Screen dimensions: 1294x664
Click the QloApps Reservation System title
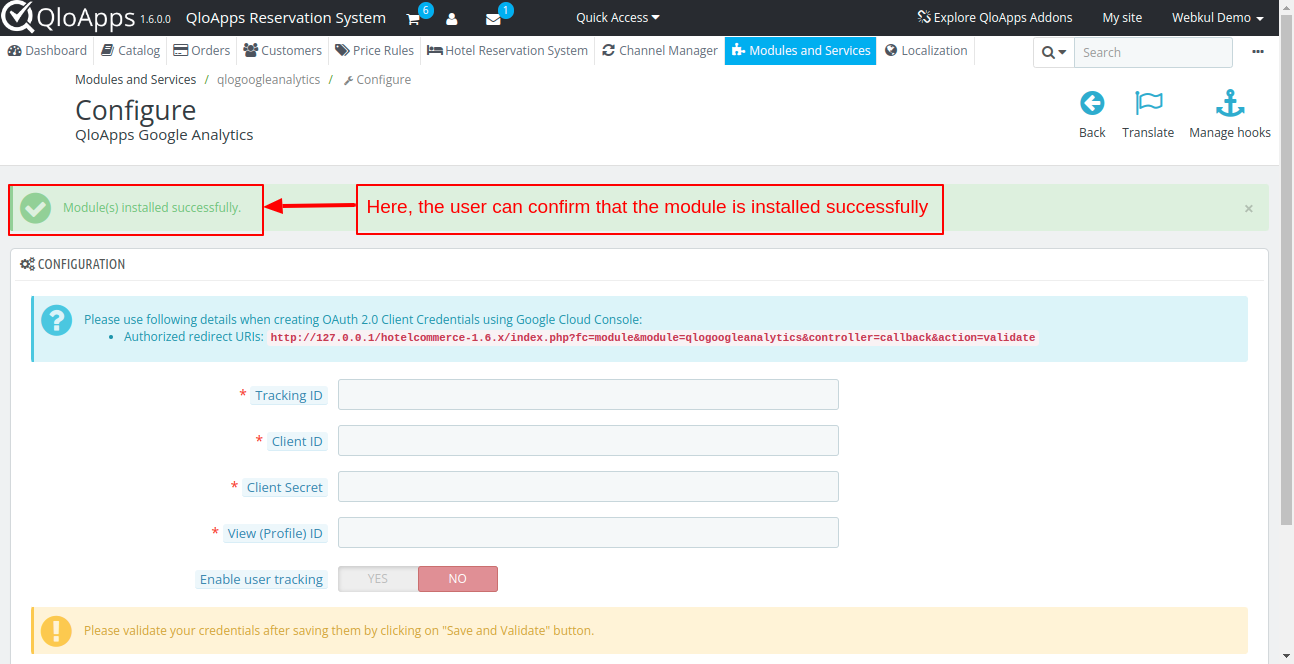click(x=286, y=18)
